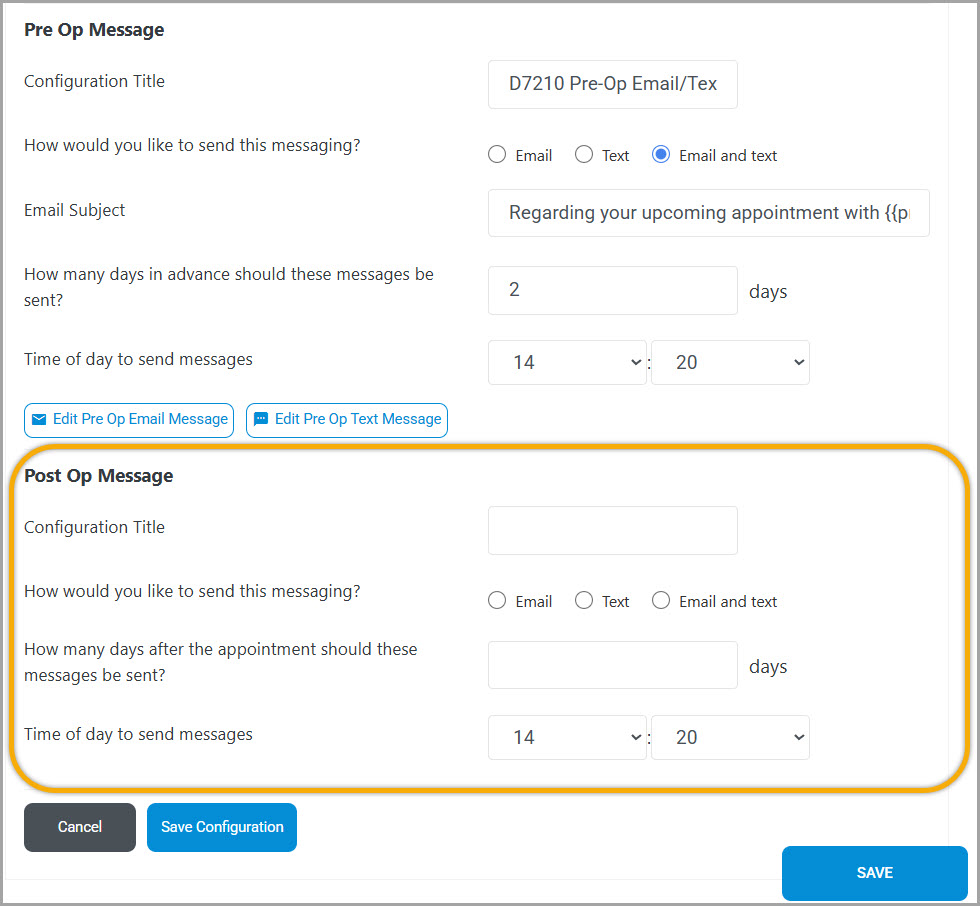Click the Configuration Title field showing D7210 Pre-Op

(x=612, y=85)
